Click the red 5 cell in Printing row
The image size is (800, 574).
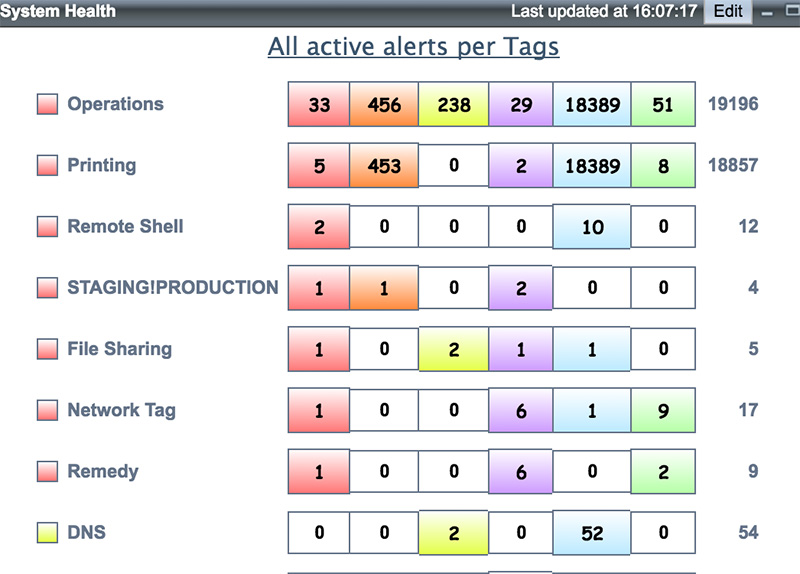[319, 165]
